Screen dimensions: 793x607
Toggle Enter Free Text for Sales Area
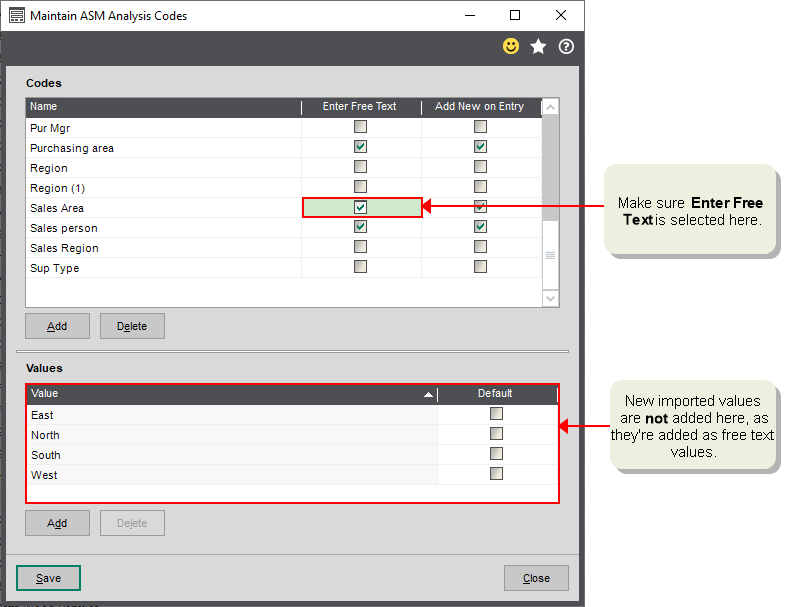[x=361, y=207]
